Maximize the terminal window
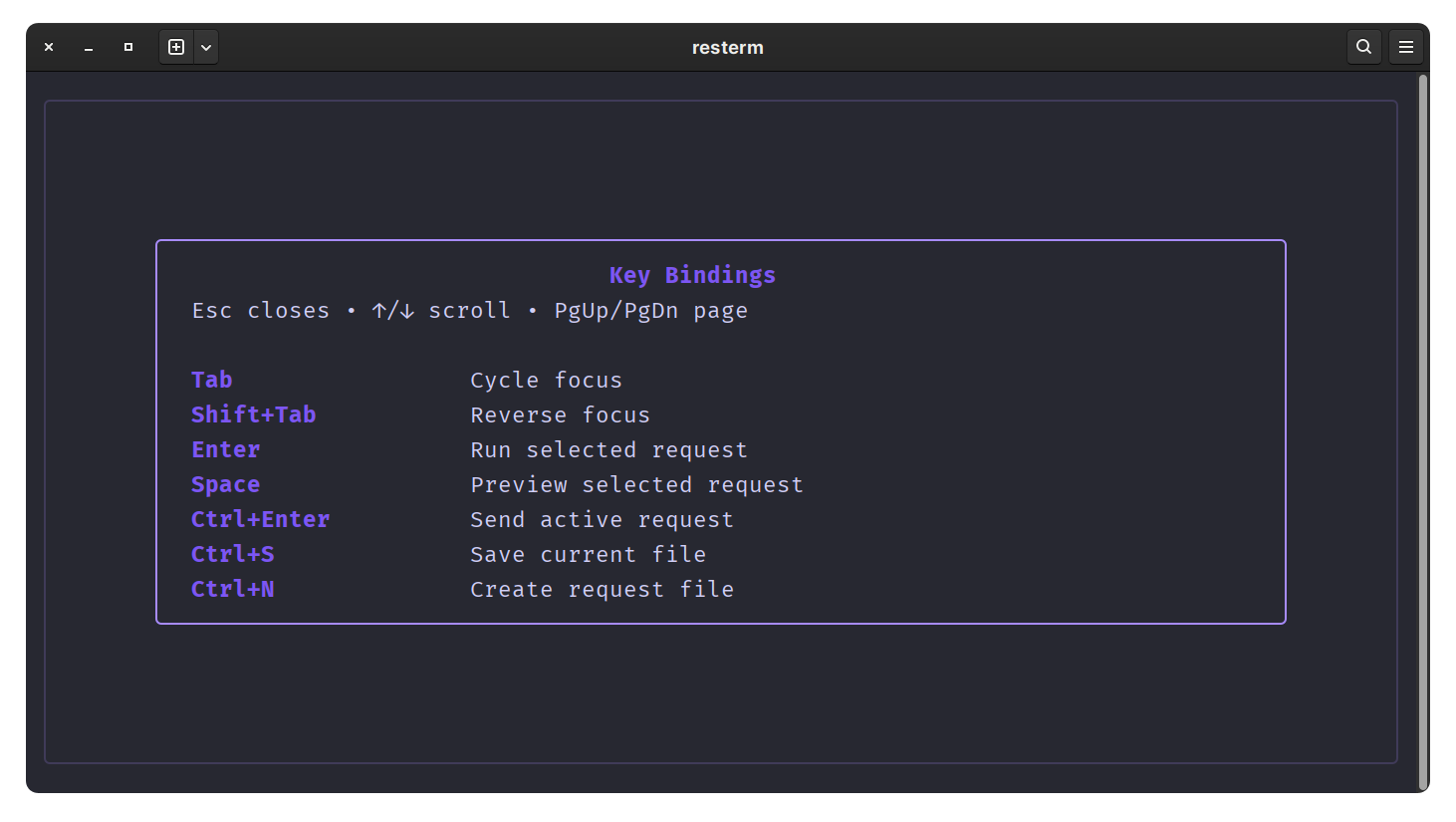Screen dimensions: 1456x822 coord(128,47)
